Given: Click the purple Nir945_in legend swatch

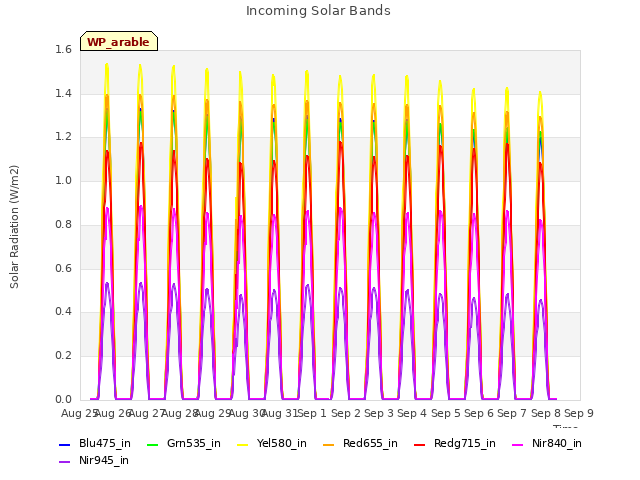Looking at the screenshot, I should click(64, 462).
